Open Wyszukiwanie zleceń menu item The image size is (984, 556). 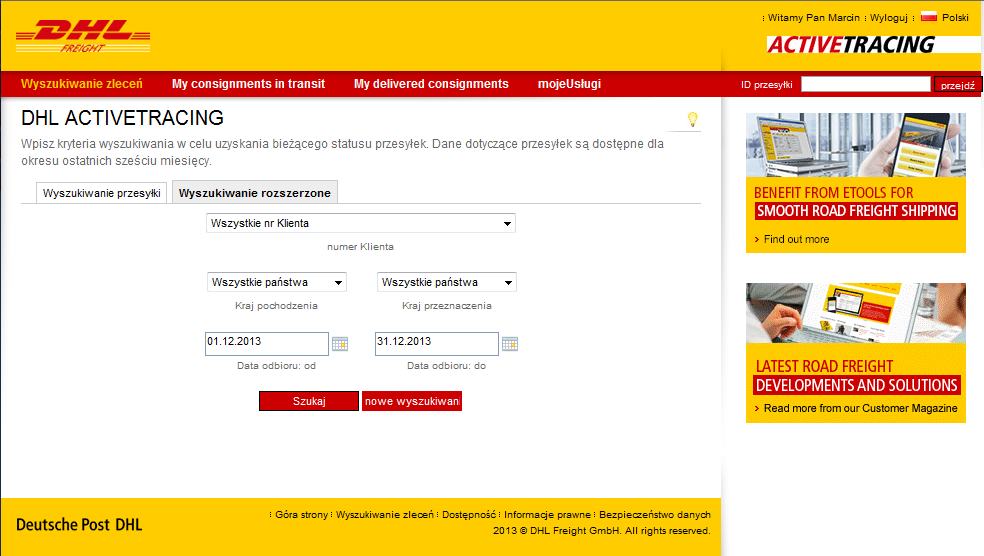(82, 84)
